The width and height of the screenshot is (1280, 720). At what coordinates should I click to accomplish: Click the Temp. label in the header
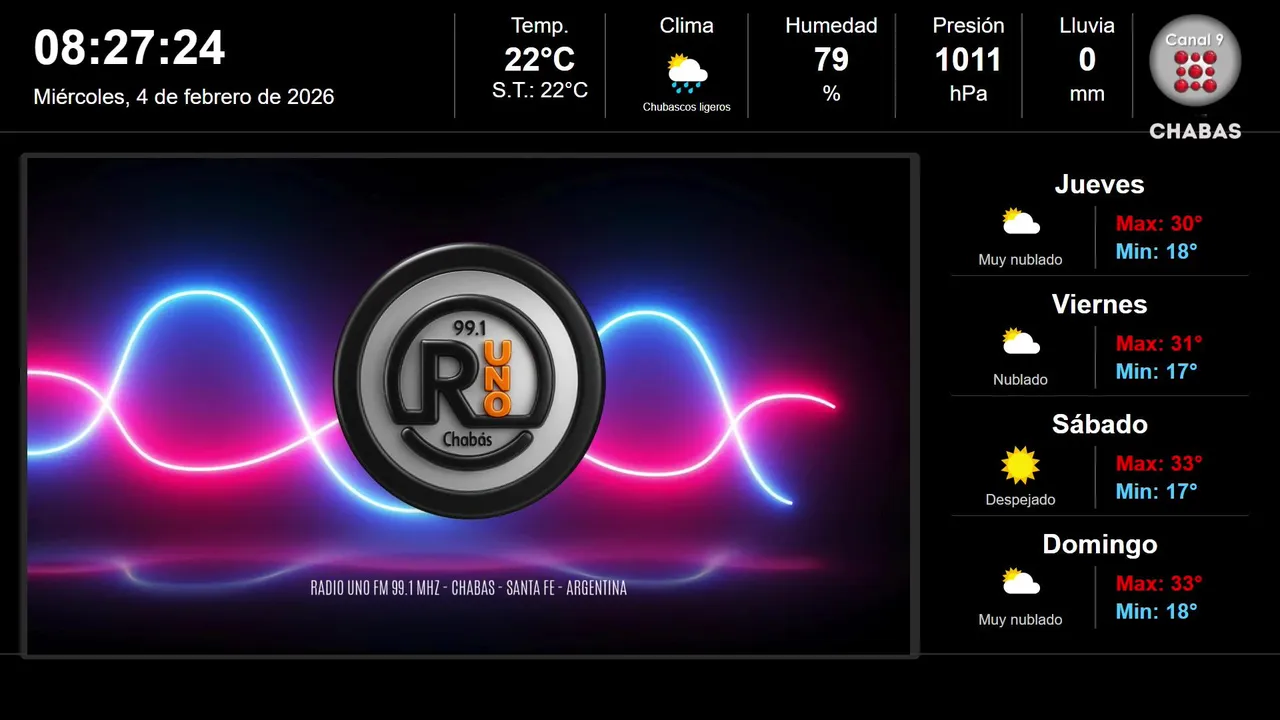[x=540, y=26]
